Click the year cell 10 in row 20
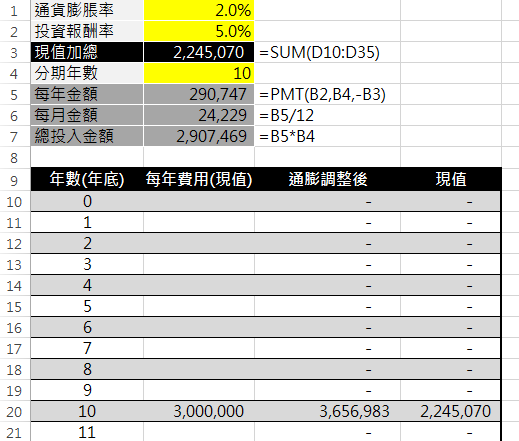 click(87, 411)
